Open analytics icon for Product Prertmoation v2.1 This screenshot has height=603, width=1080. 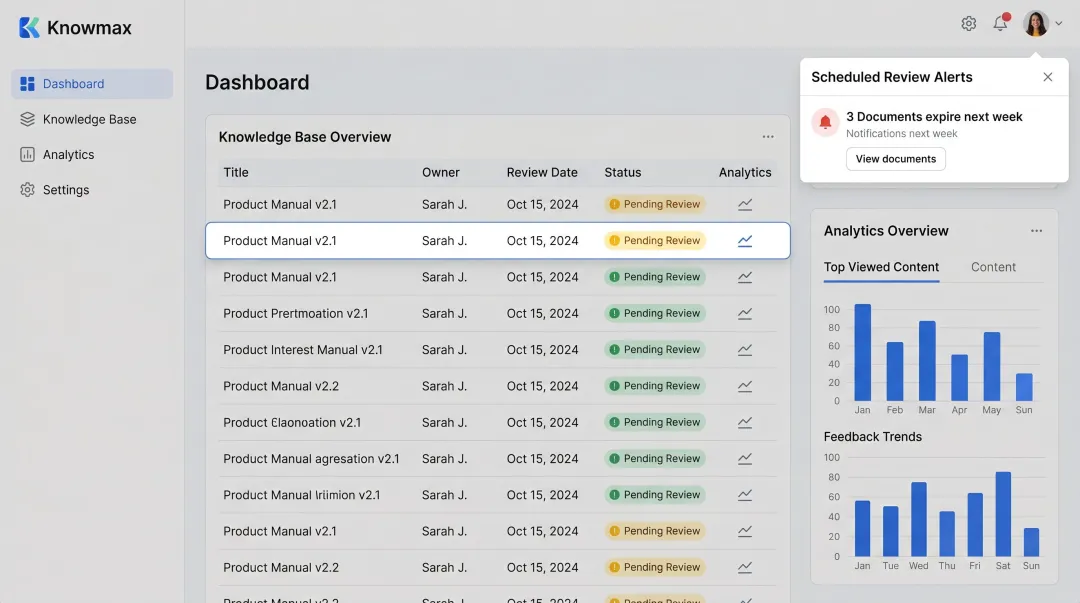(x=745, y=314)
